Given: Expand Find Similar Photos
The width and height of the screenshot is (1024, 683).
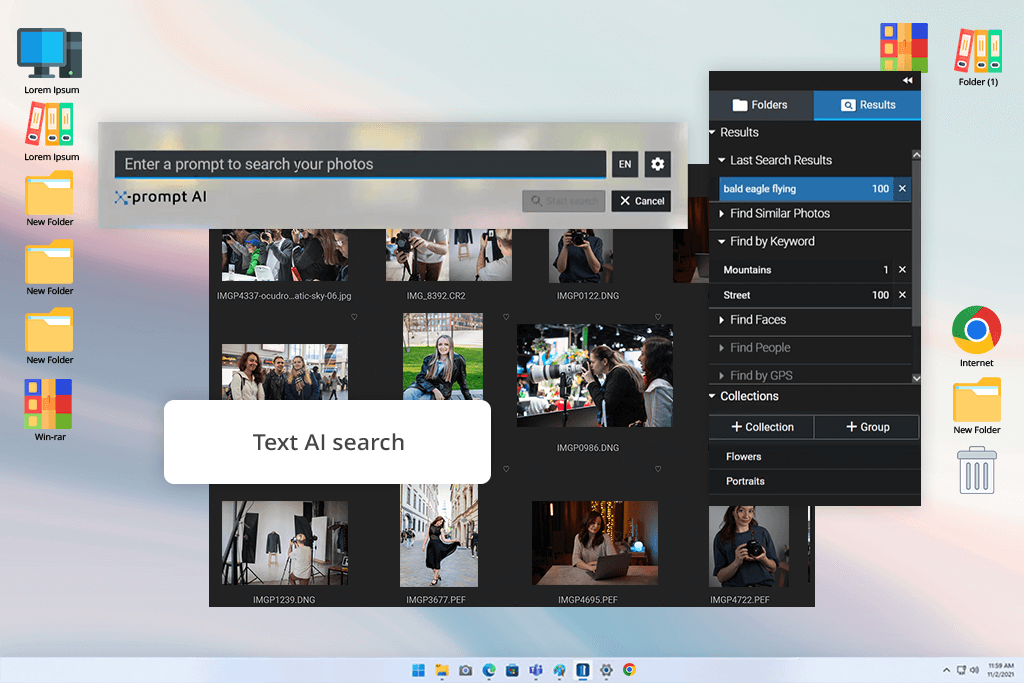Looking at the screenshot, I should click(722, 214).
